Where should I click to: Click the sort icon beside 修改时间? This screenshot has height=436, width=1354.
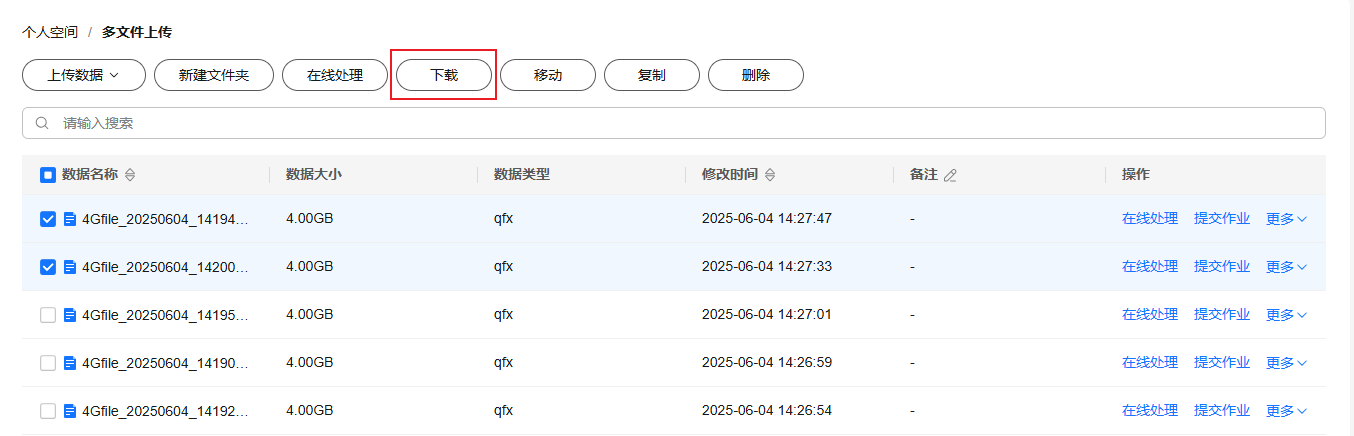coord(770,175)
